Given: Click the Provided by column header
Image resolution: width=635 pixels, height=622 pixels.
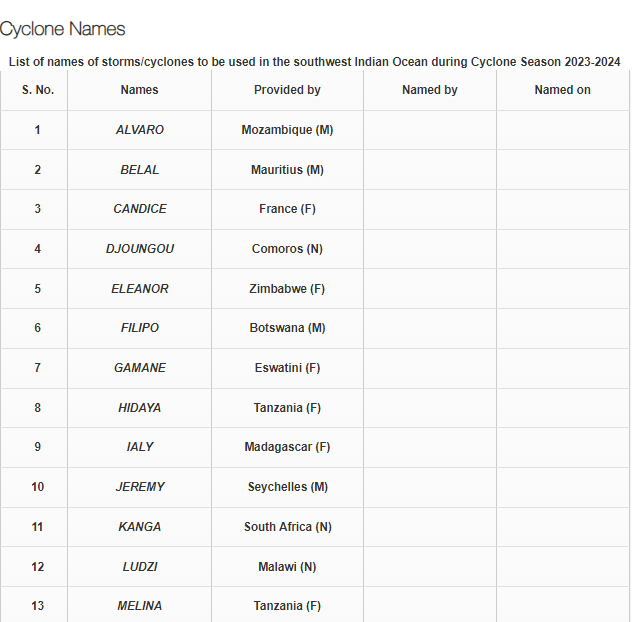Looking at the screenshot, I should [x=287, y=90].
